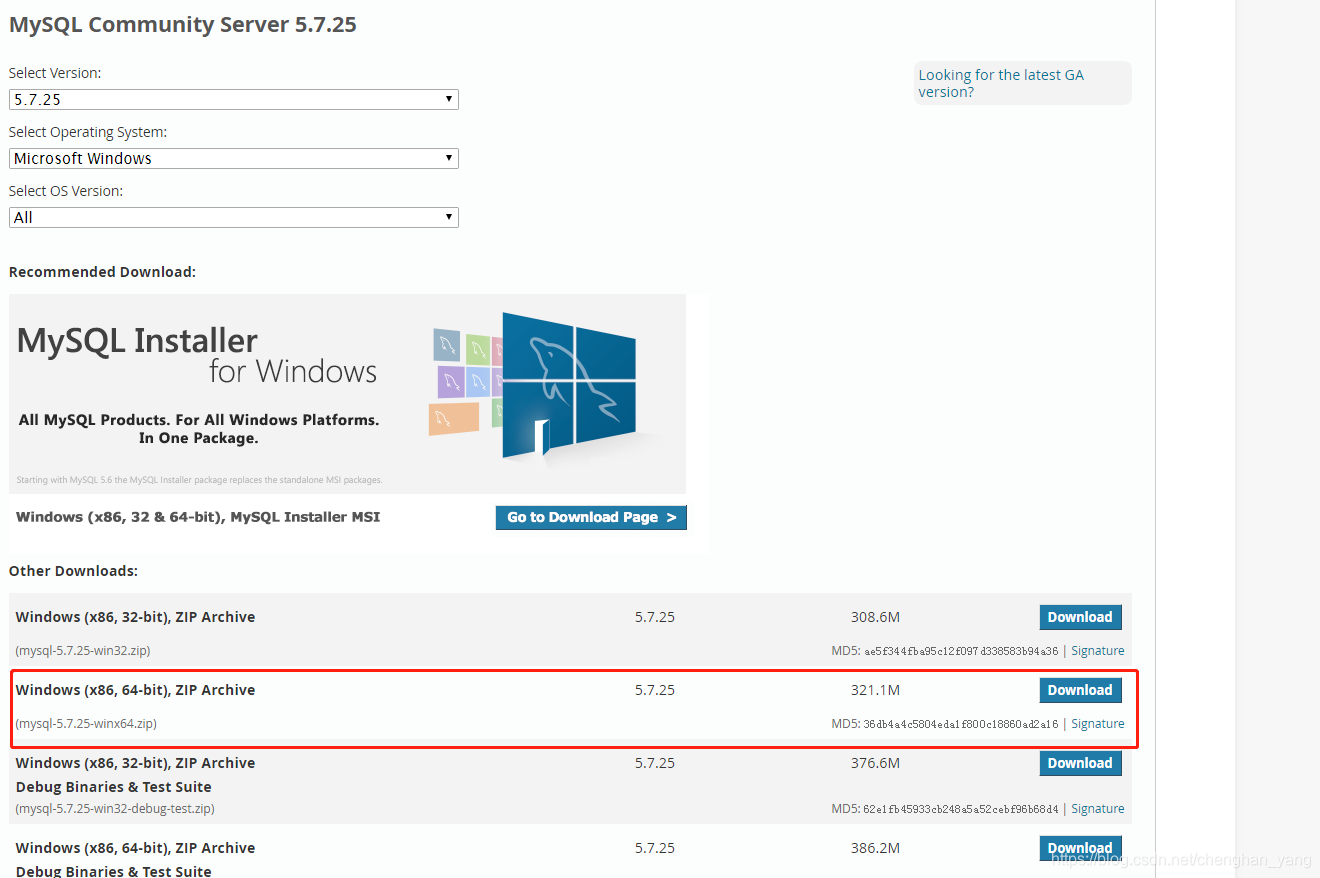This screenshot has height=878, width=1320.
Task: Click 'Windows (x86, 32-bit), ZIP Archive' title in first row
Action: point(135,617)
